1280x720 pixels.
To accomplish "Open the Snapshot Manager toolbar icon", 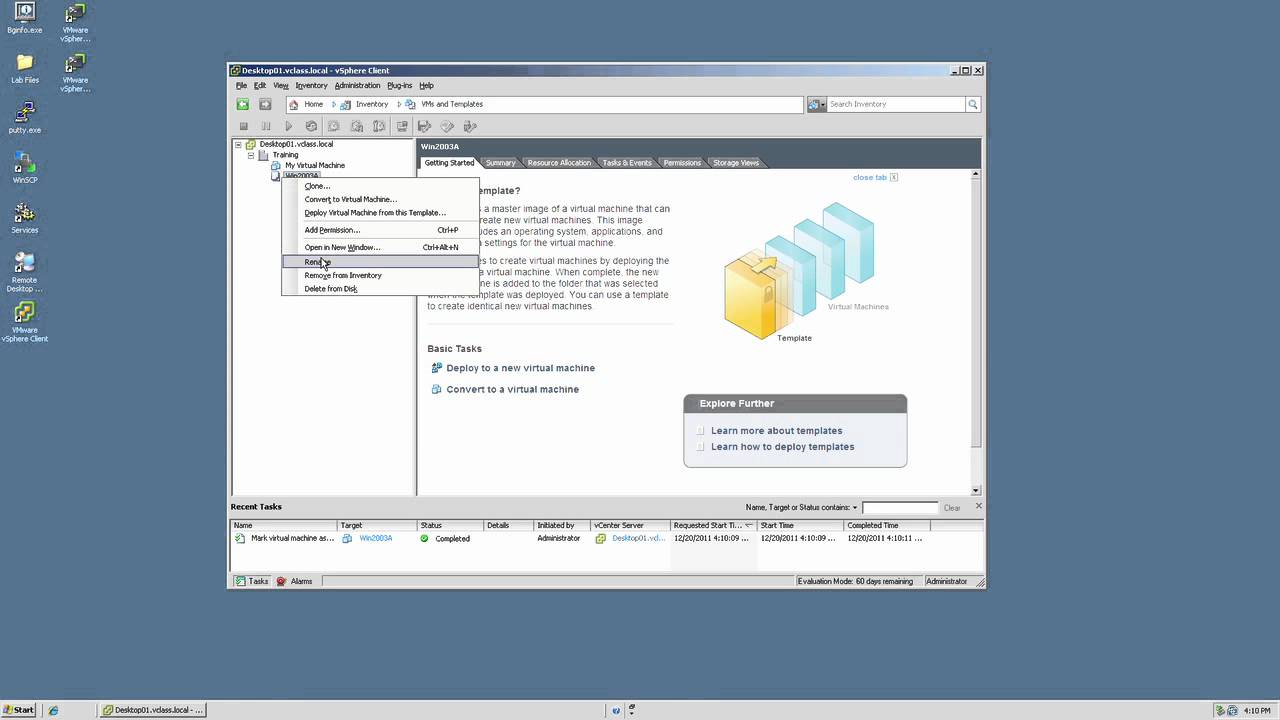I will [379, 126].
